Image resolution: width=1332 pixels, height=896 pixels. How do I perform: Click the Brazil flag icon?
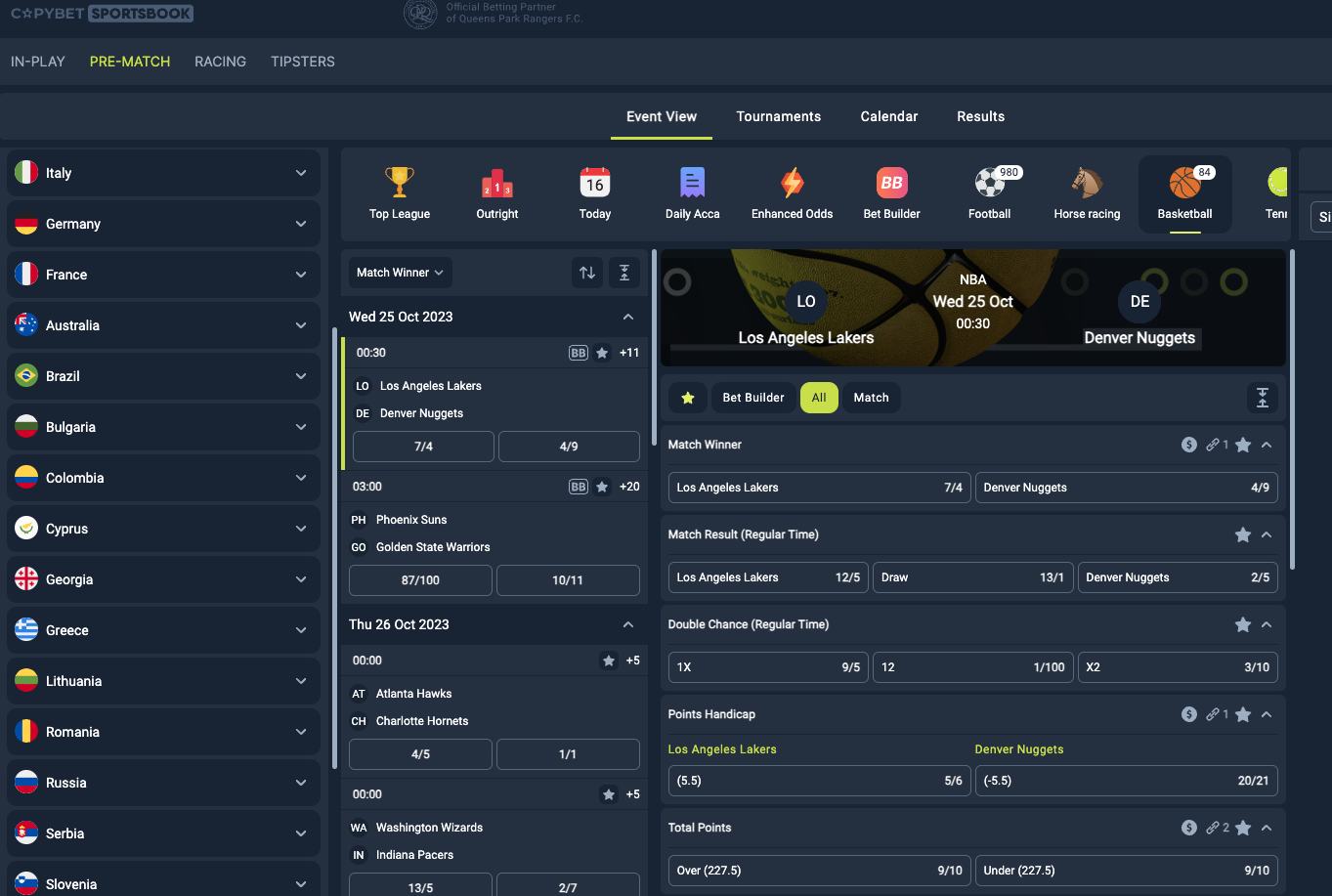point(26,376)
